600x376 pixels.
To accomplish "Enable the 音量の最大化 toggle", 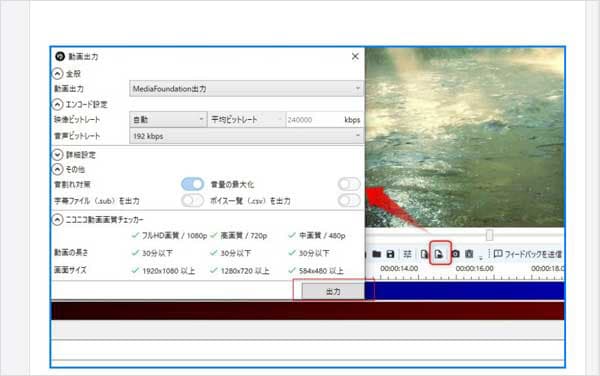I will tap(349, 184).
